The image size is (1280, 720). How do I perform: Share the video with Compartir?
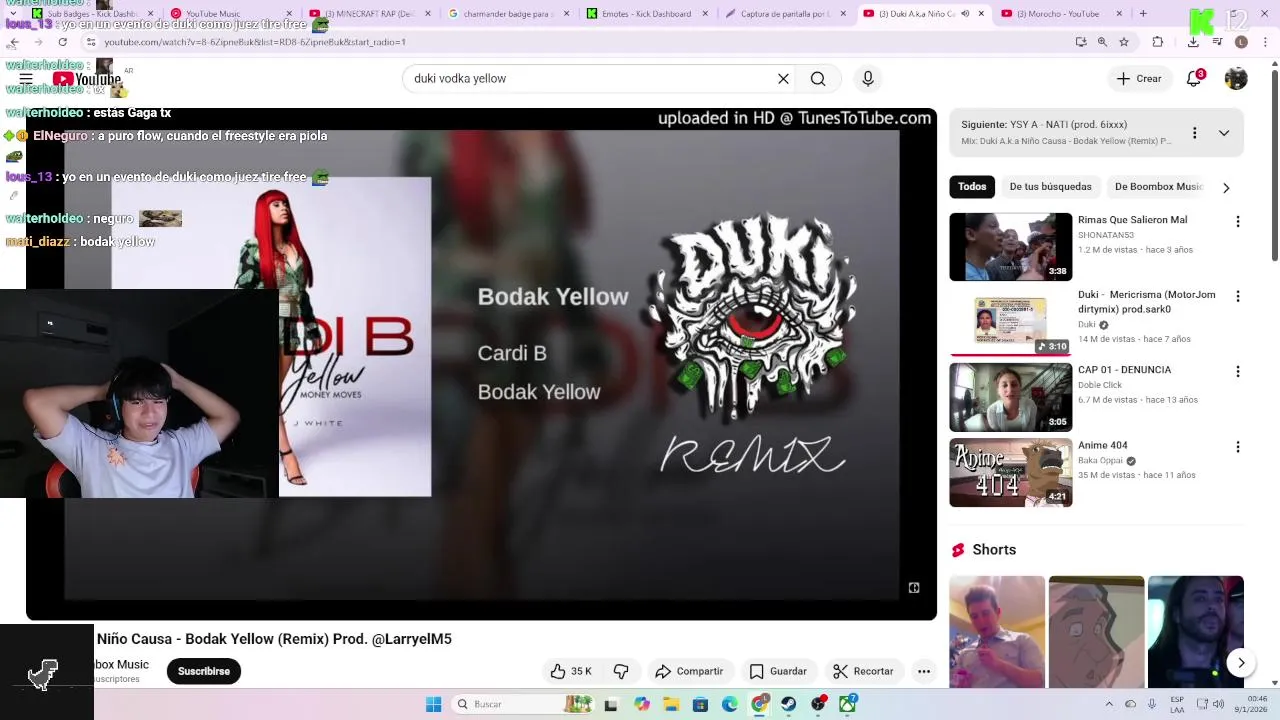coord(689,671)
